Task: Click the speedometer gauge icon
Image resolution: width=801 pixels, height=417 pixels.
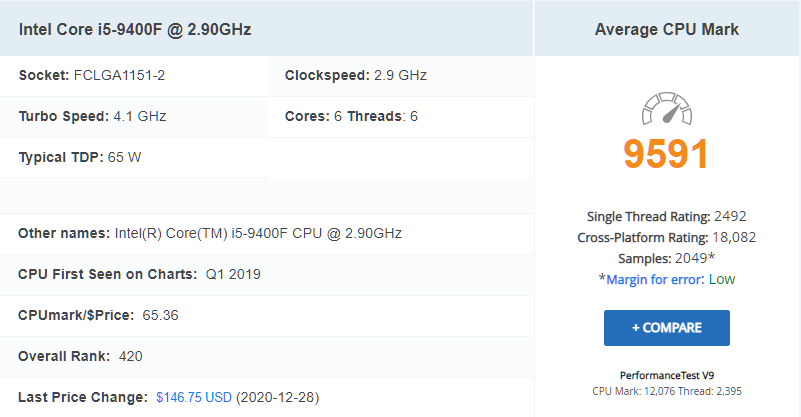Action: (x=666, y=110)
